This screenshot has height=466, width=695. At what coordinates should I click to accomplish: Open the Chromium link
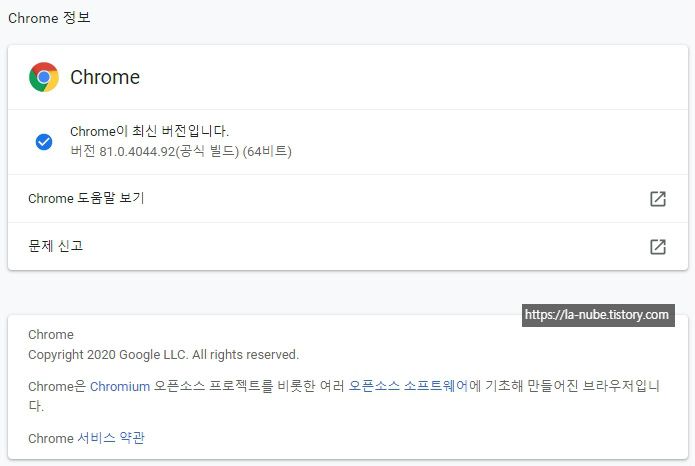pyautogui.click(x=120, y=387)
